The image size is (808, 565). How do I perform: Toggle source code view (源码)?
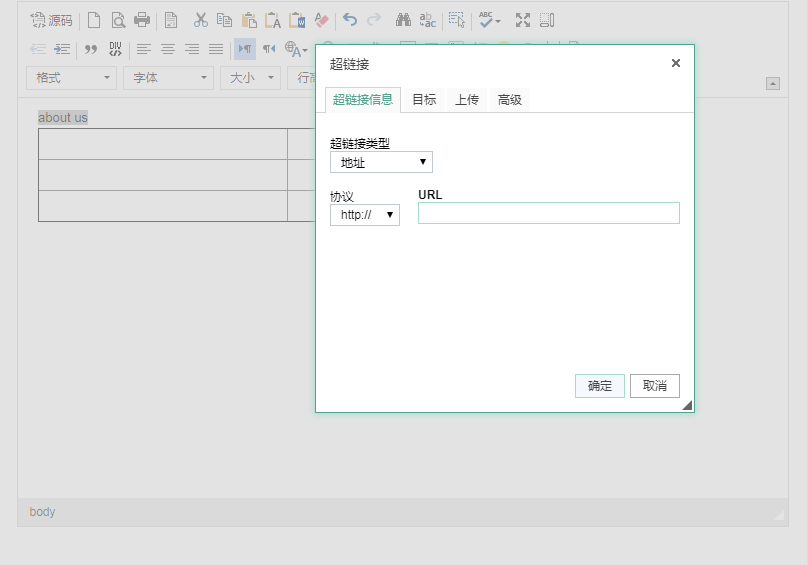click(x=51, y=20)
